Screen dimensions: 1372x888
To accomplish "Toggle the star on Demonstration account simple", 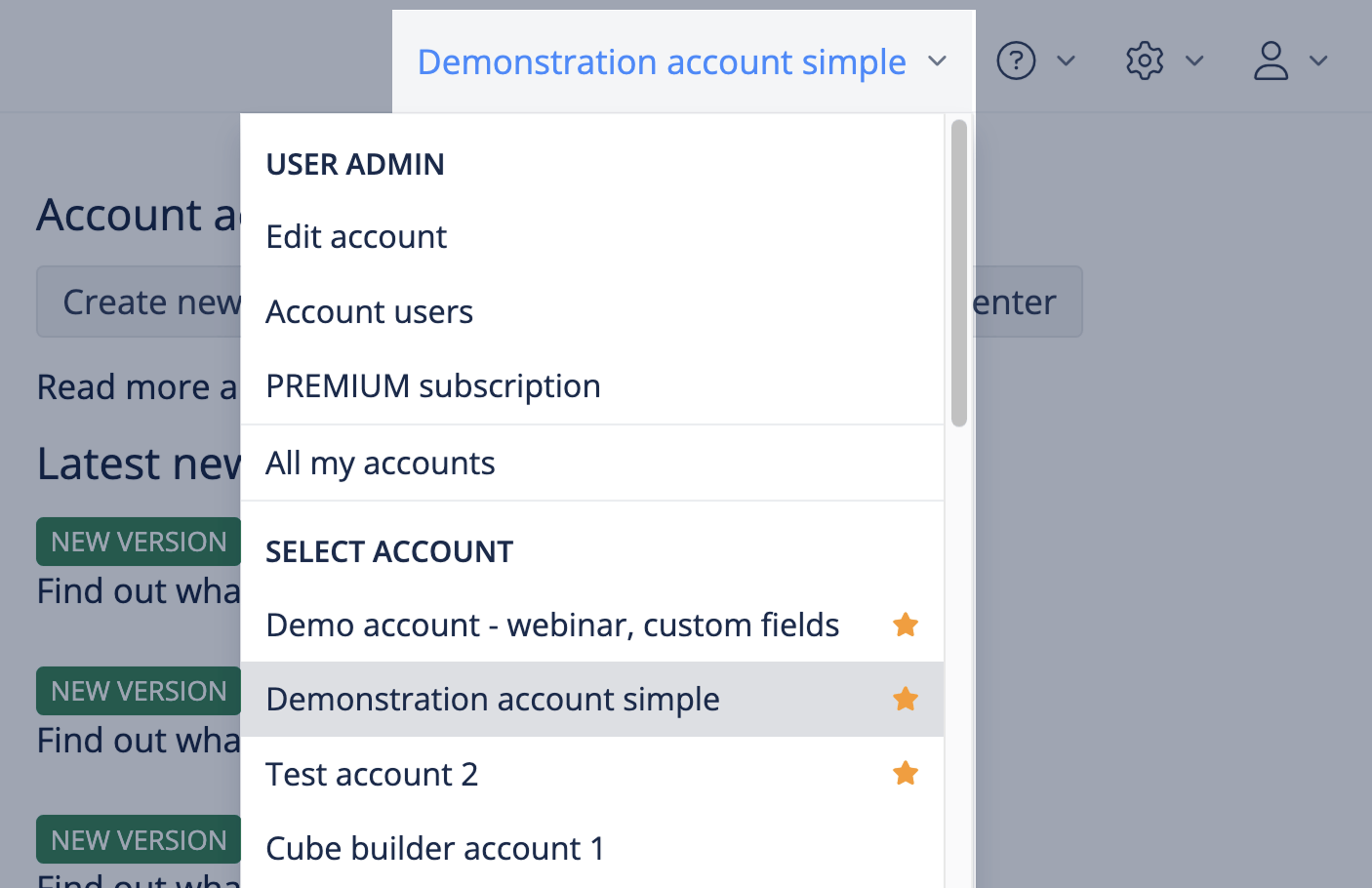I will click(905, 699).
